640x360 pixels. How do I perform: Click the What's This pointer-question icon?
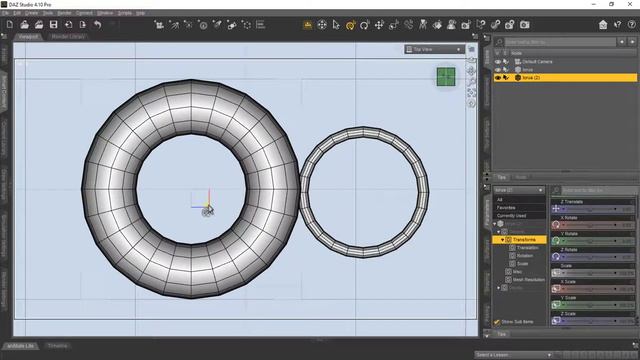pyautogui.click(x=617, y=25)
